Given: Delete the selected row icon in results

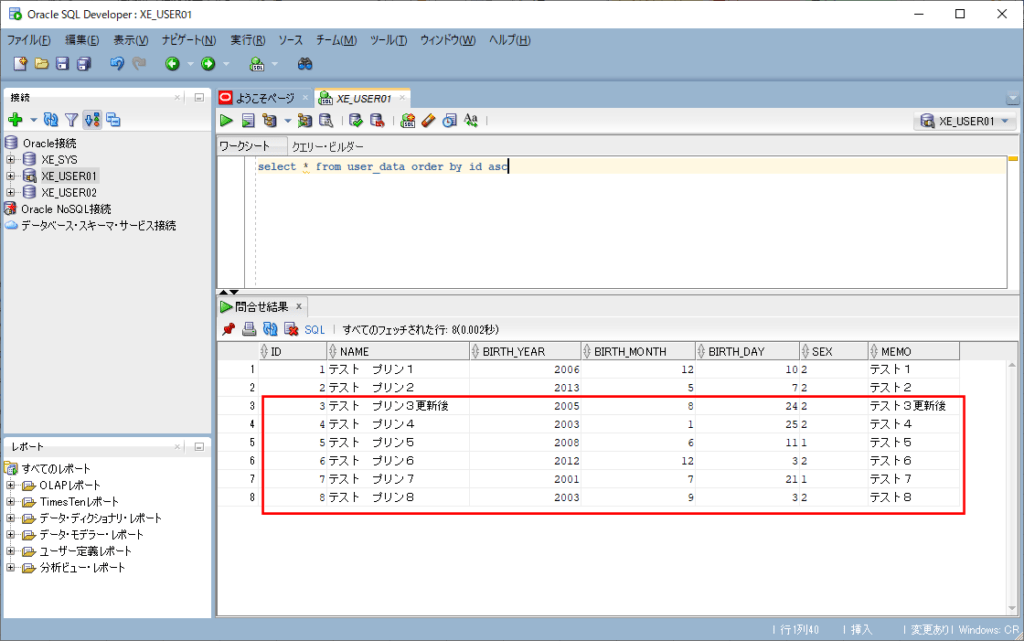Looking at the screenshot, I should [291, 330].
